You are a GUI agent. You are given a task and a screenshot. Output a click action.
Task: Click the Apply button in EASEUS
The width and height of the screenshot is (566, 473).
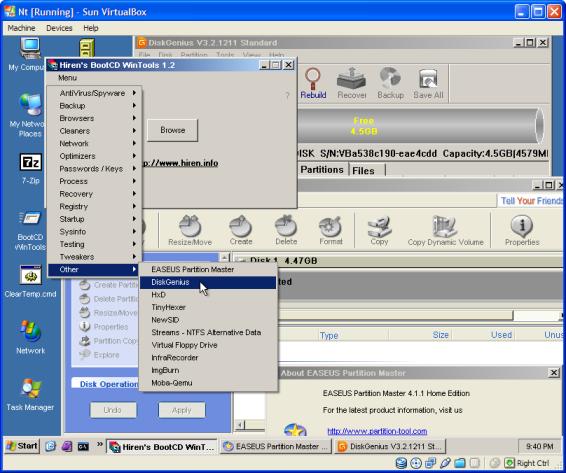(182, 410)
